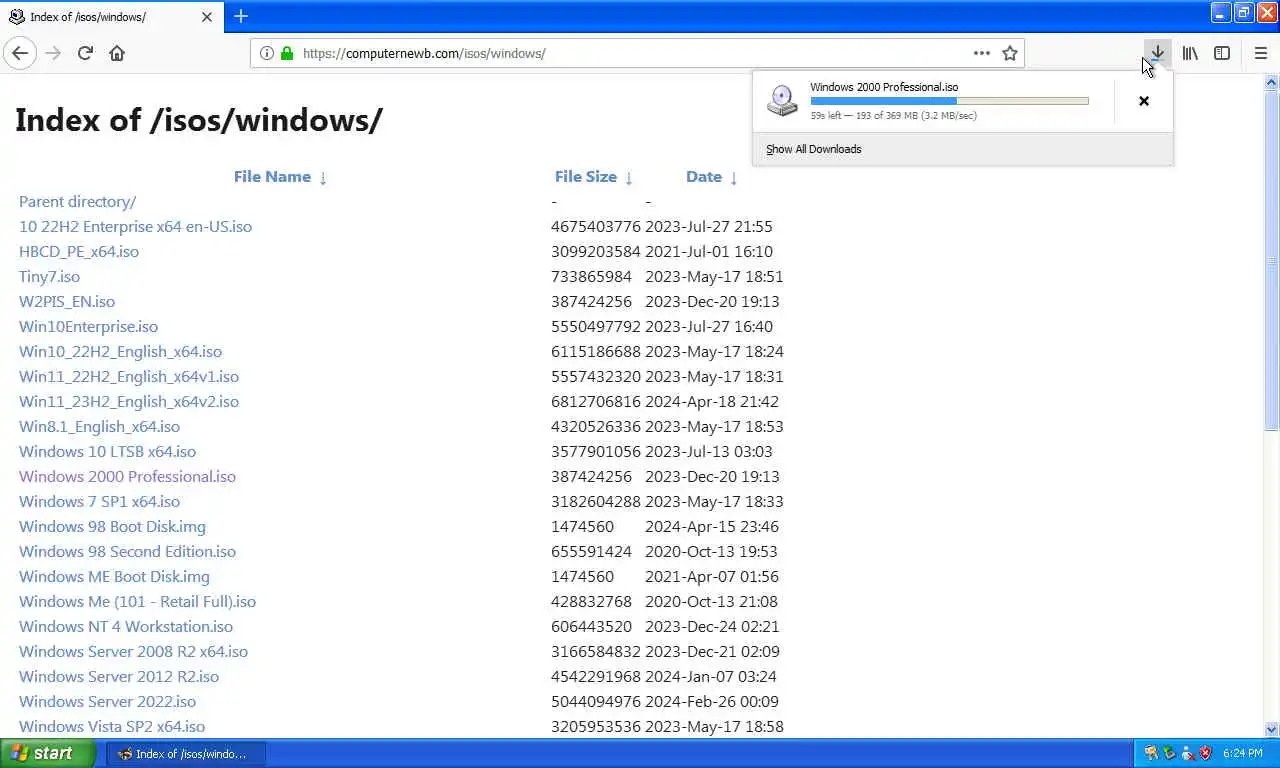Download Windows Vista SP2 x64.iso
Screen dimensions: 1280x768
click(x=112, y=726)
